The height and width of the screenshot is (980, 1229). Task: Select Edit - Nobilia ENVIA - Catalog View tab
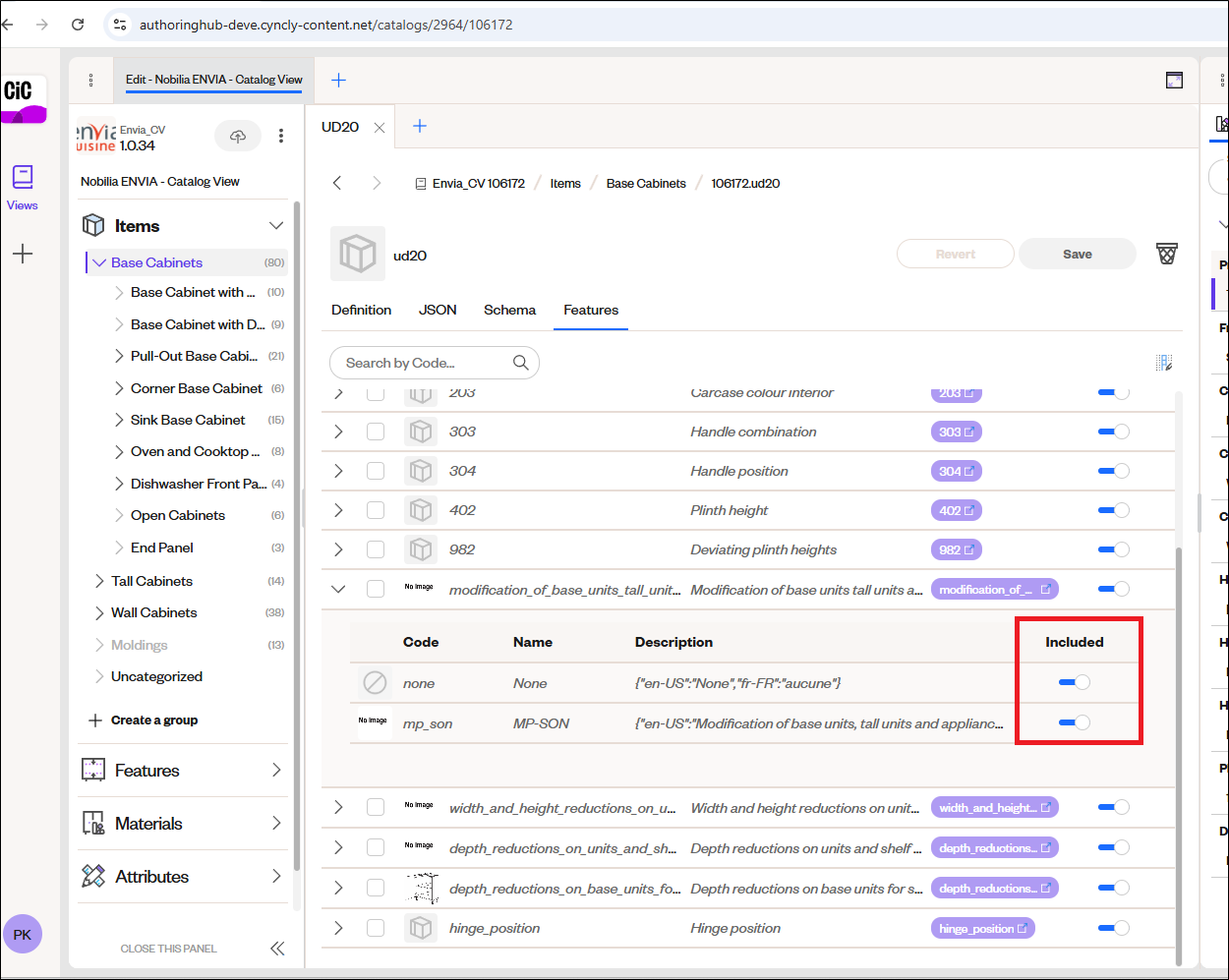214,80
